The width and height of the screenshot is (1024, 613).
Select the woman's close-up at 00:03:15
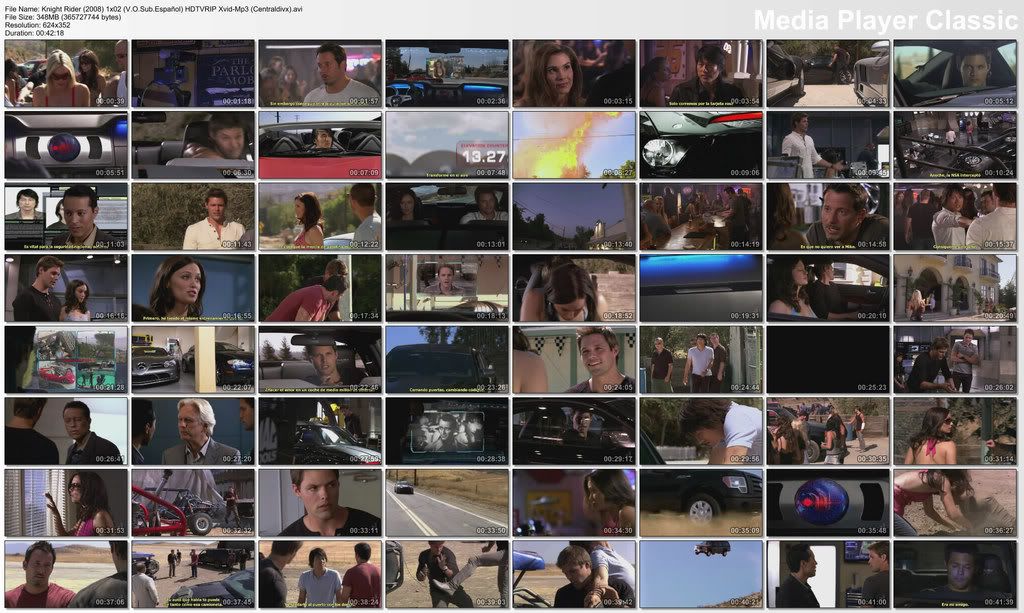point(574,74)
